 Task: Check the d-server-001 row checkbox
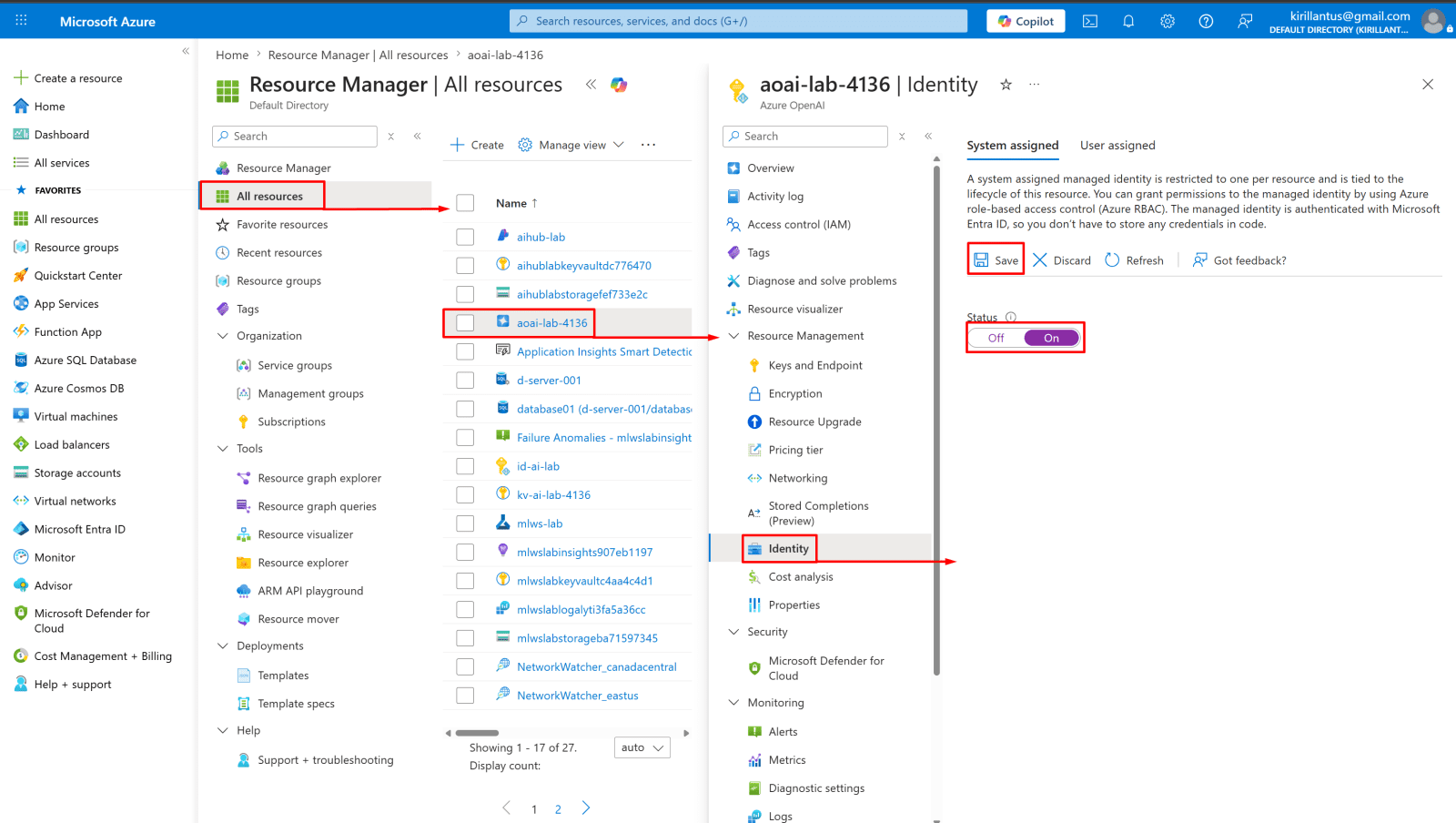465,381
